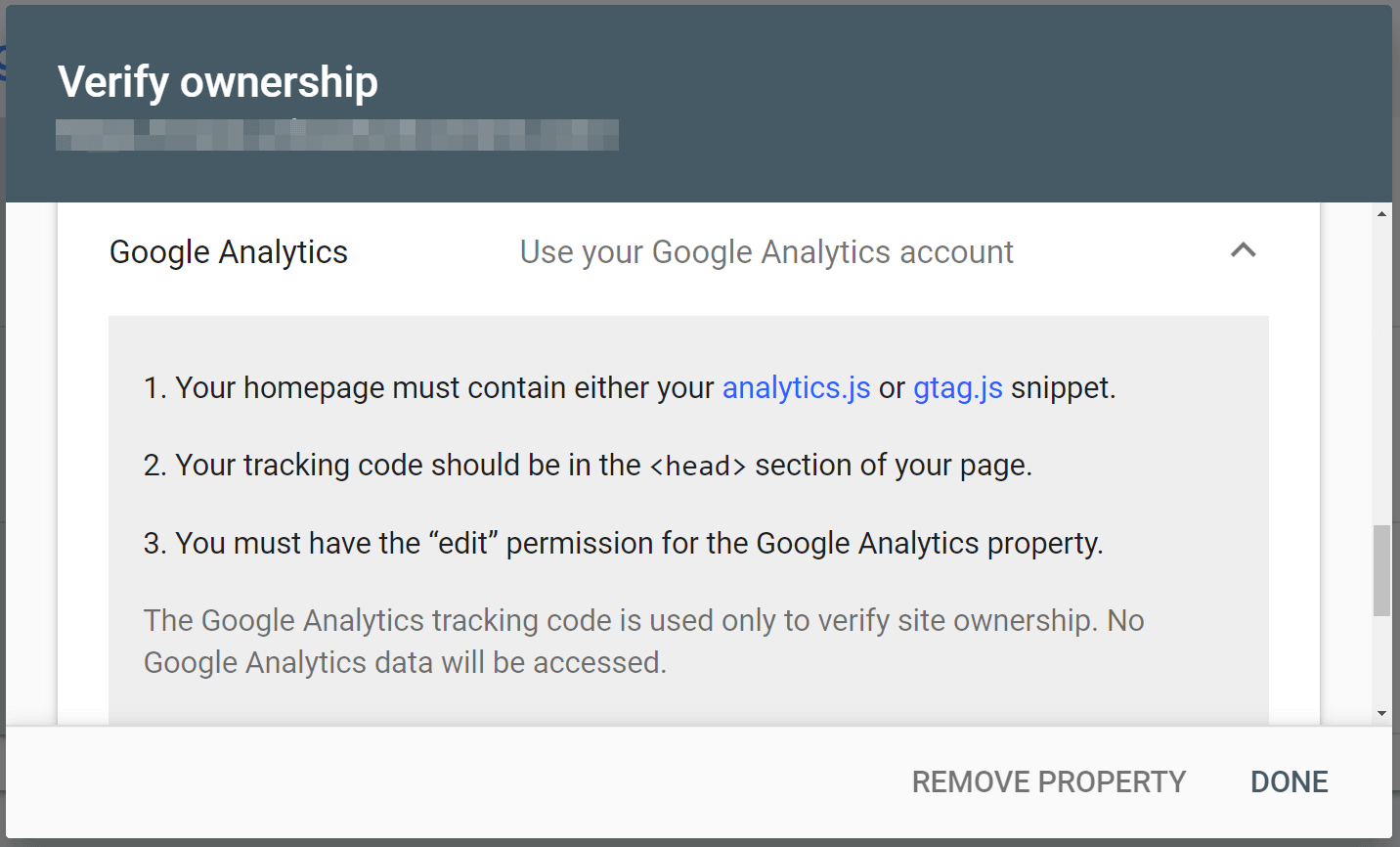1400x847 pixels.
Task: Click step 3 about edit permission
Action: pos(626,543)
